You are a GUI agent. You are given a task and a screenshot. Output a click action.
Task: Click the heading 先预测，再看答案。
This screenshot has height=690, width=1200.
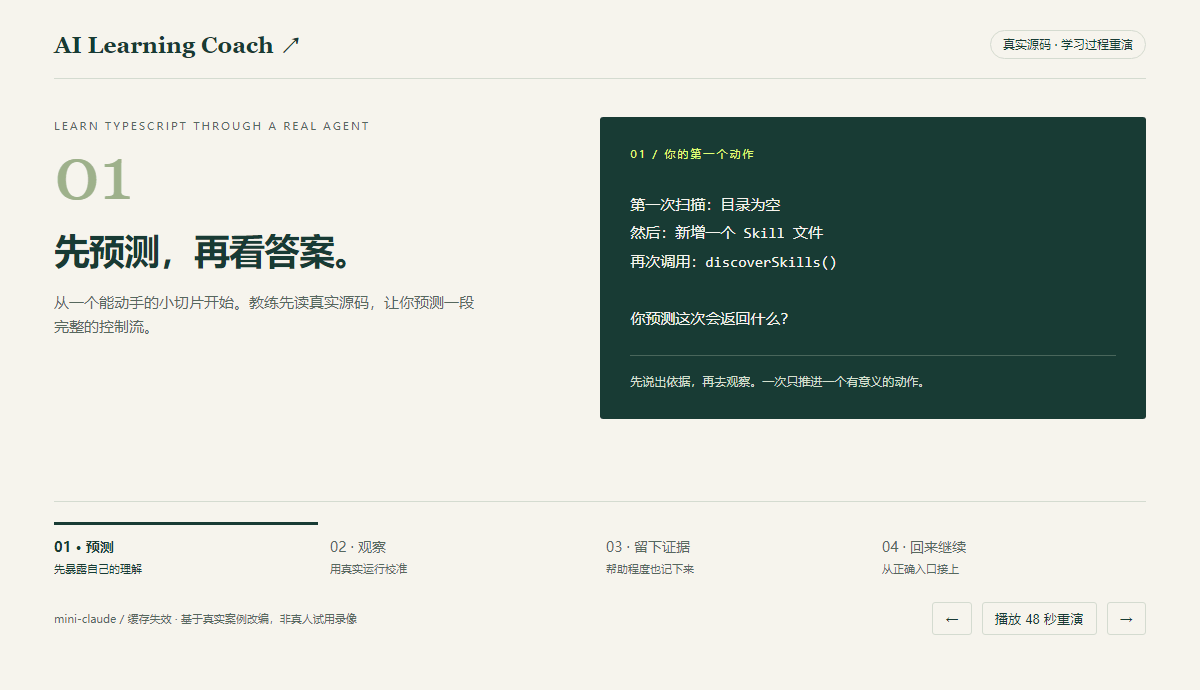tap(205, 253)
